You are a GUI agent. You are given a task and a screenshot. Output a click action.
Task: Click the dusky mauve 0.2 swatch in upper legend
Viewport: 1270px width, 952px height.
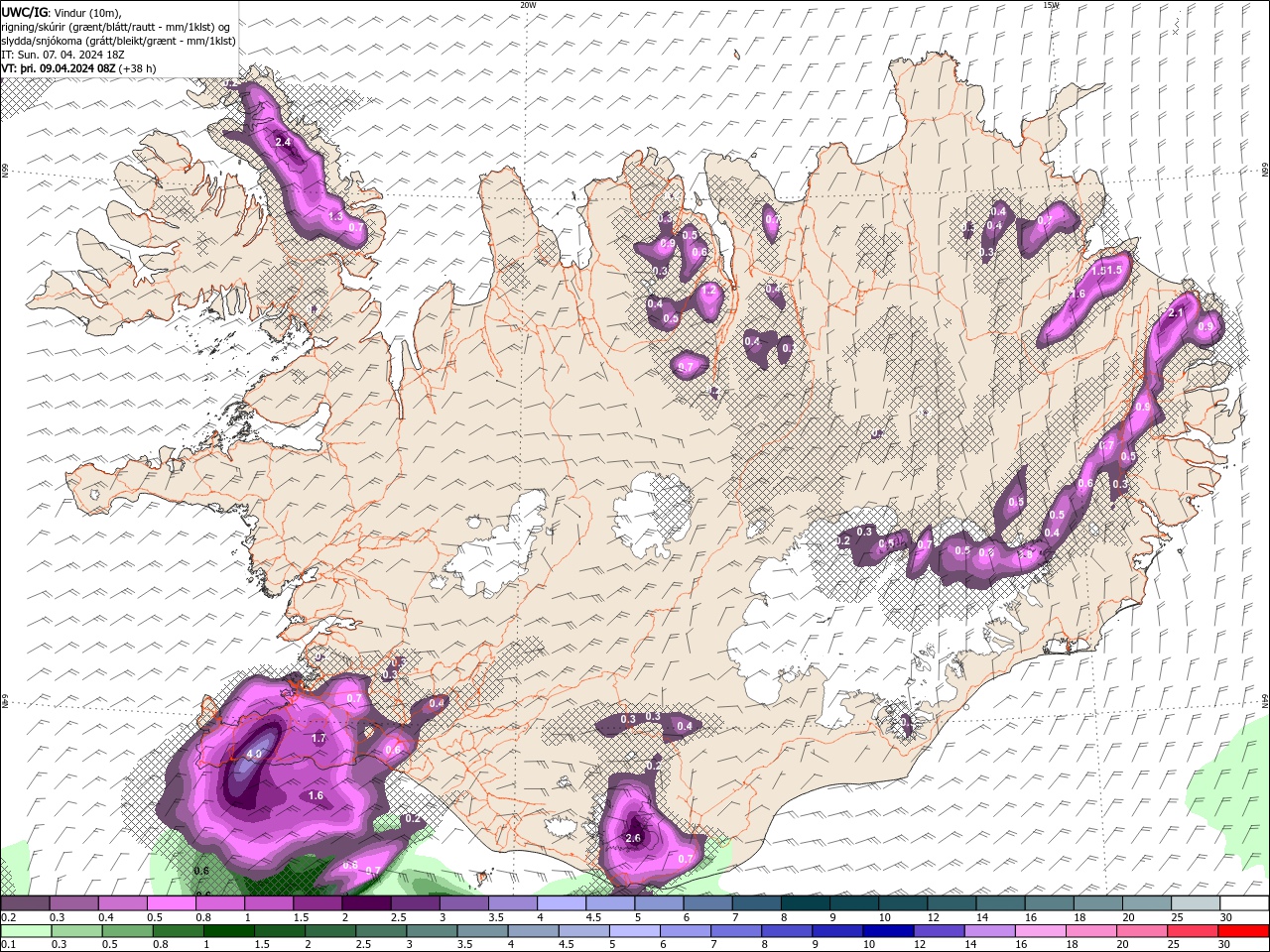[25, 903]
